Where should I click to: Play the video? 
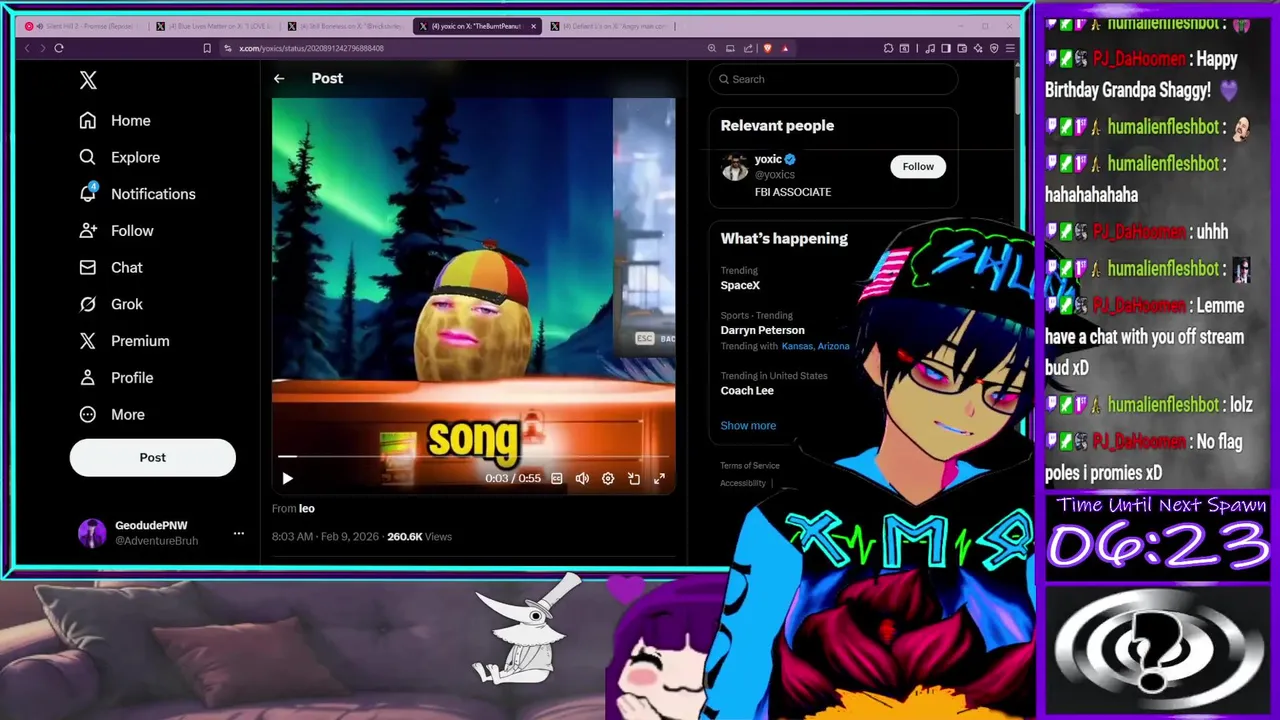click(x=287, y=479)
